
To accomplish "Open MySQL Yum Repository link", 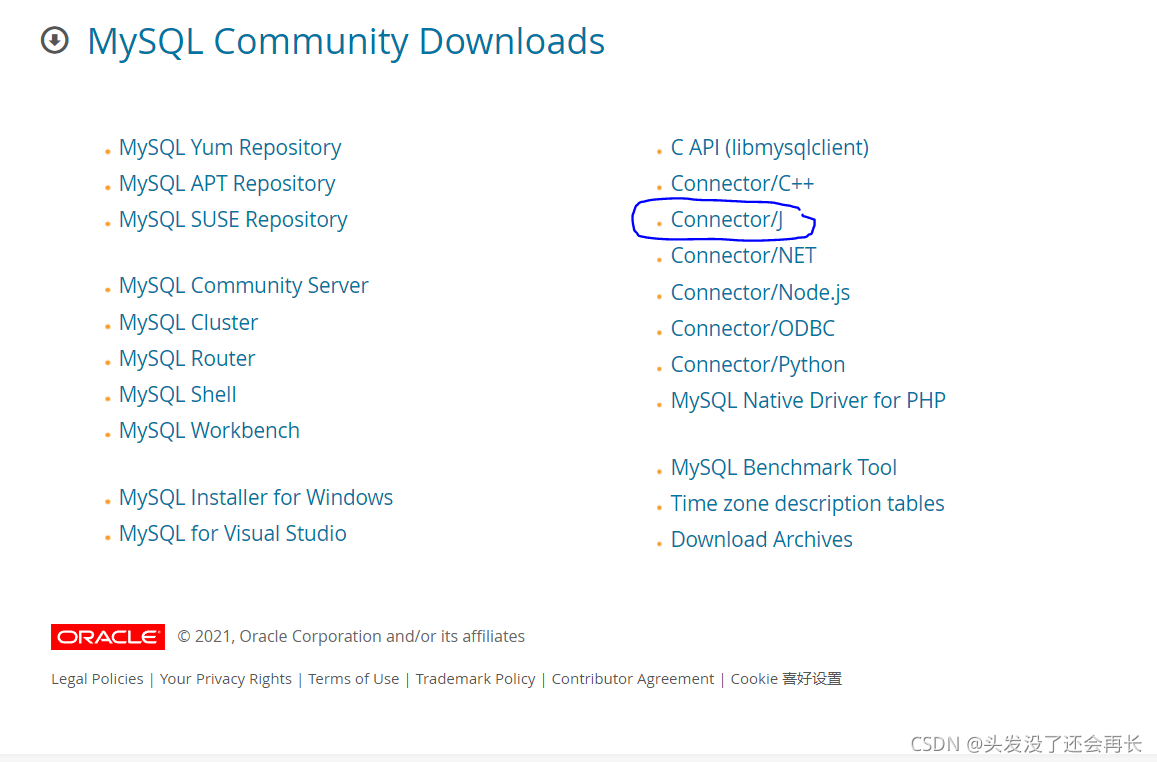I will point(229,148).
